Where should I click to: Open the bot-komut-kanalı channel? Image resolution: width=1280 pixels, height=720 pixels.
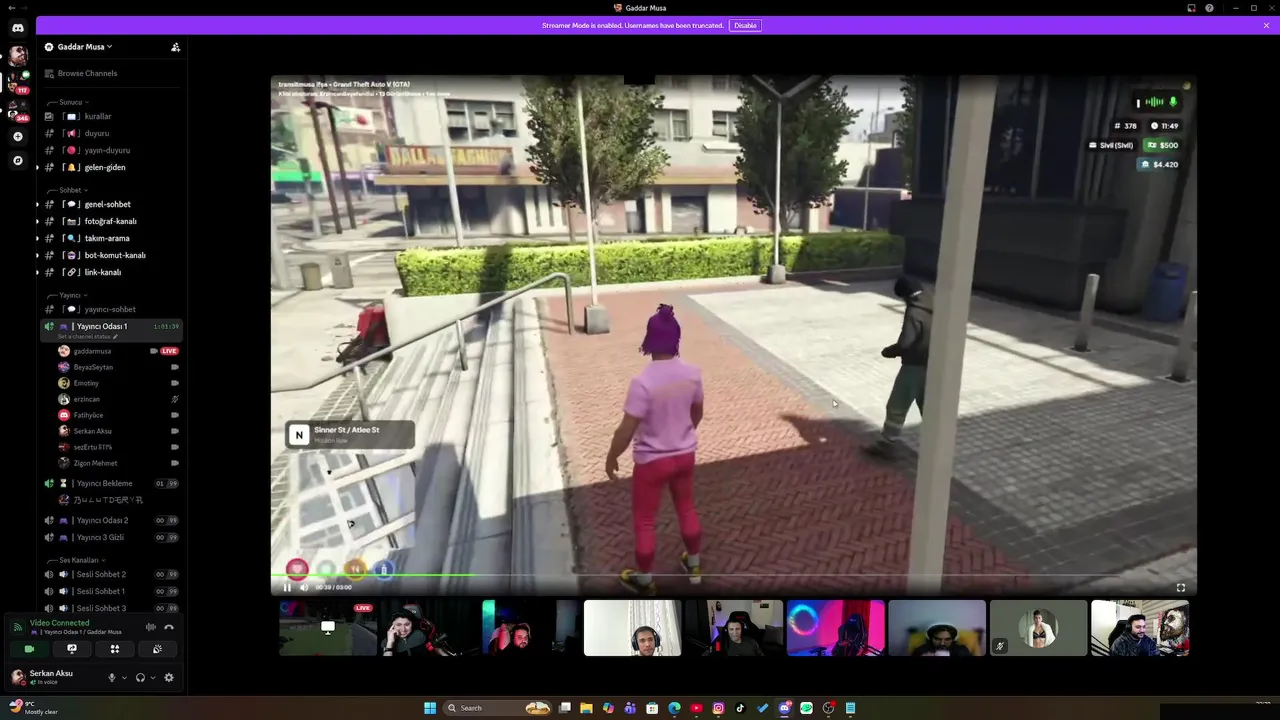[x=110, y=255]
